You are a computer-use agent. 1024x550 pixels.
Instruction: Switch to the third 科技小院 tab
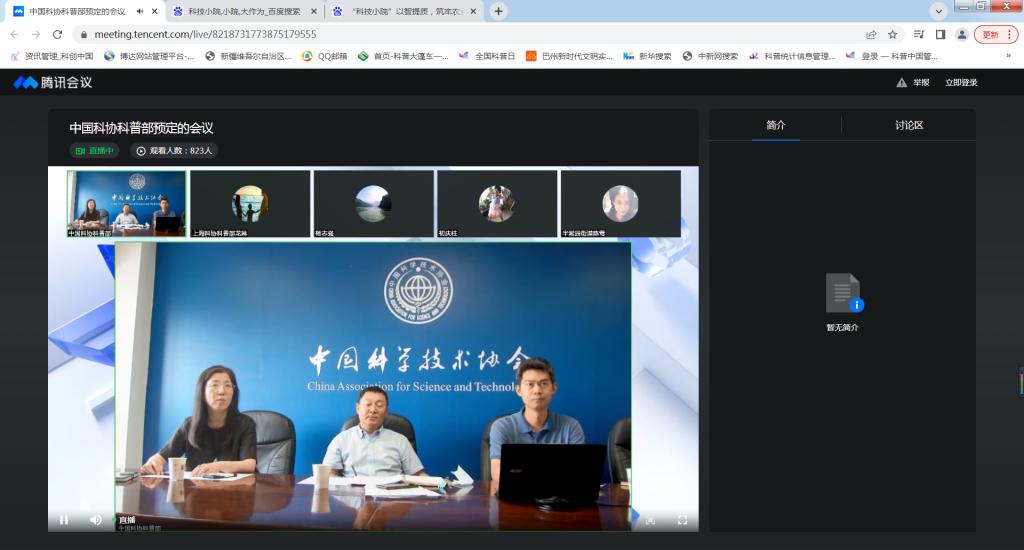pos(405,11)
